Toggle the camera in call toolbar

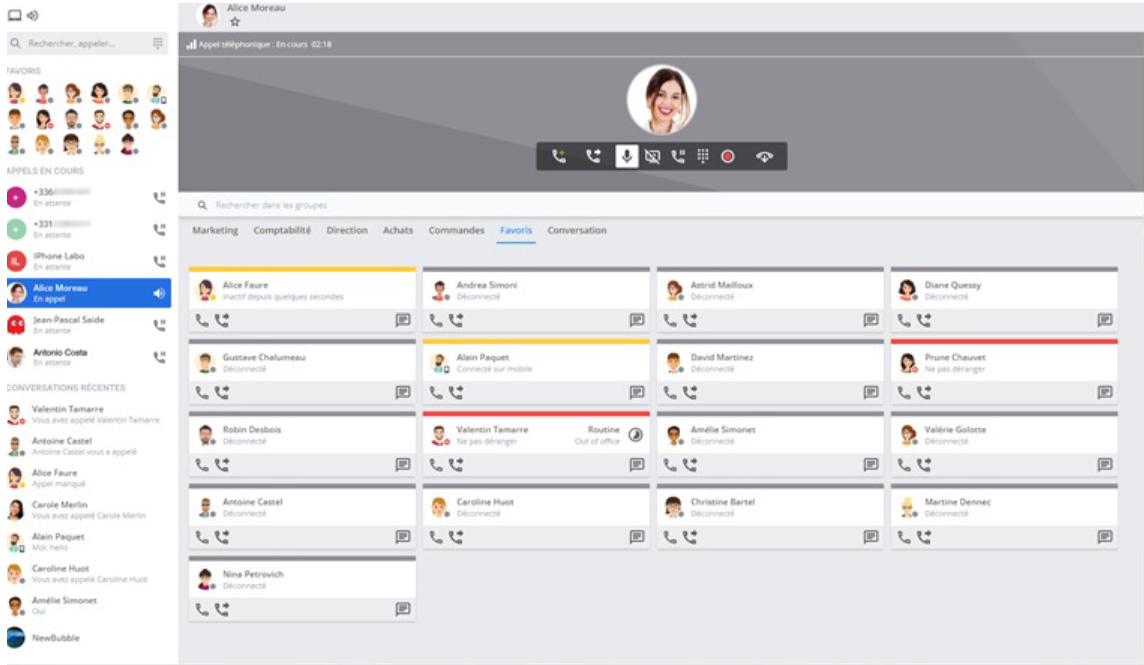pos(653,156)
